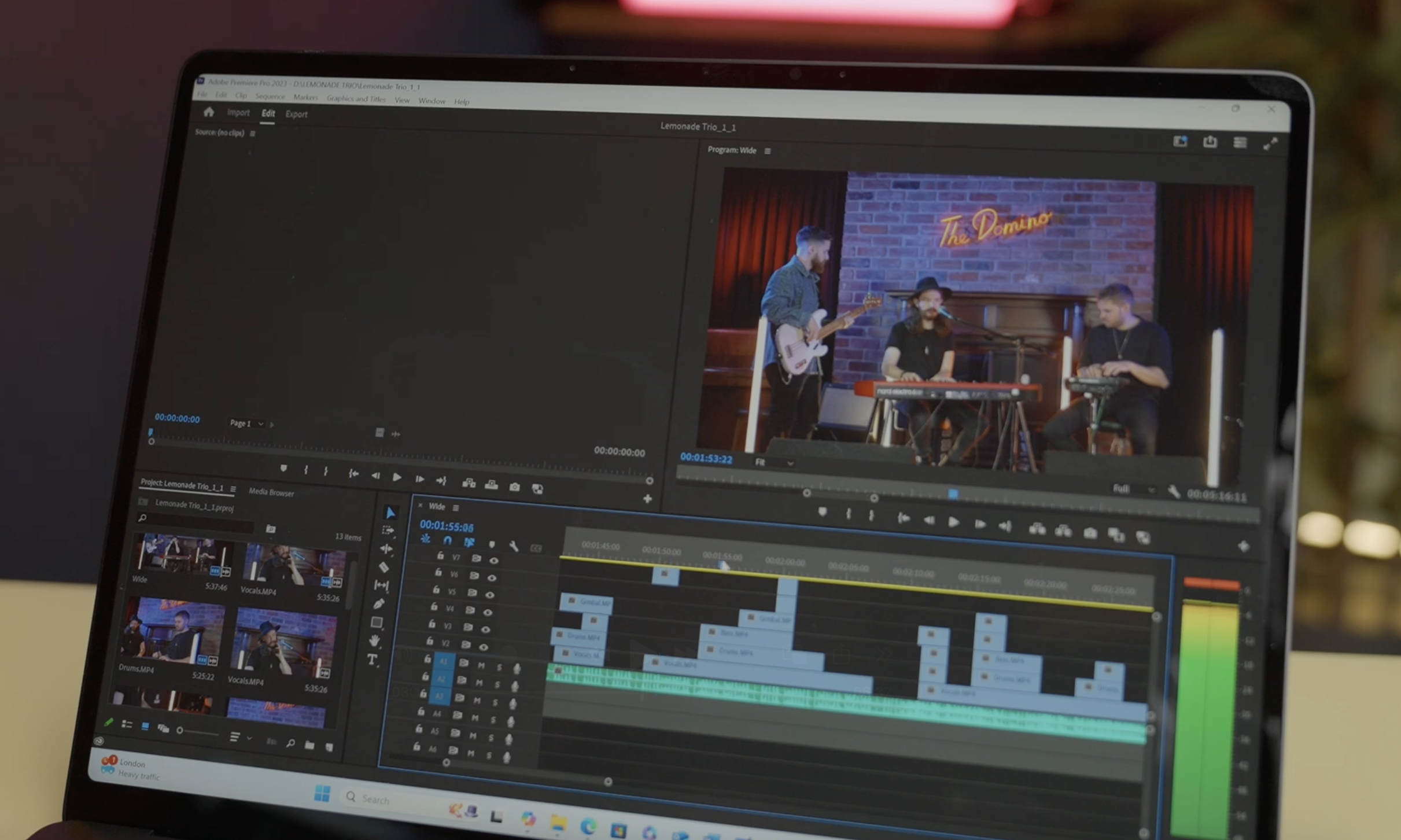This screenshot has height=840, width=1401.
Task: Toggle Snap in timeline magnet icon
Action: (x=447, y=540)
